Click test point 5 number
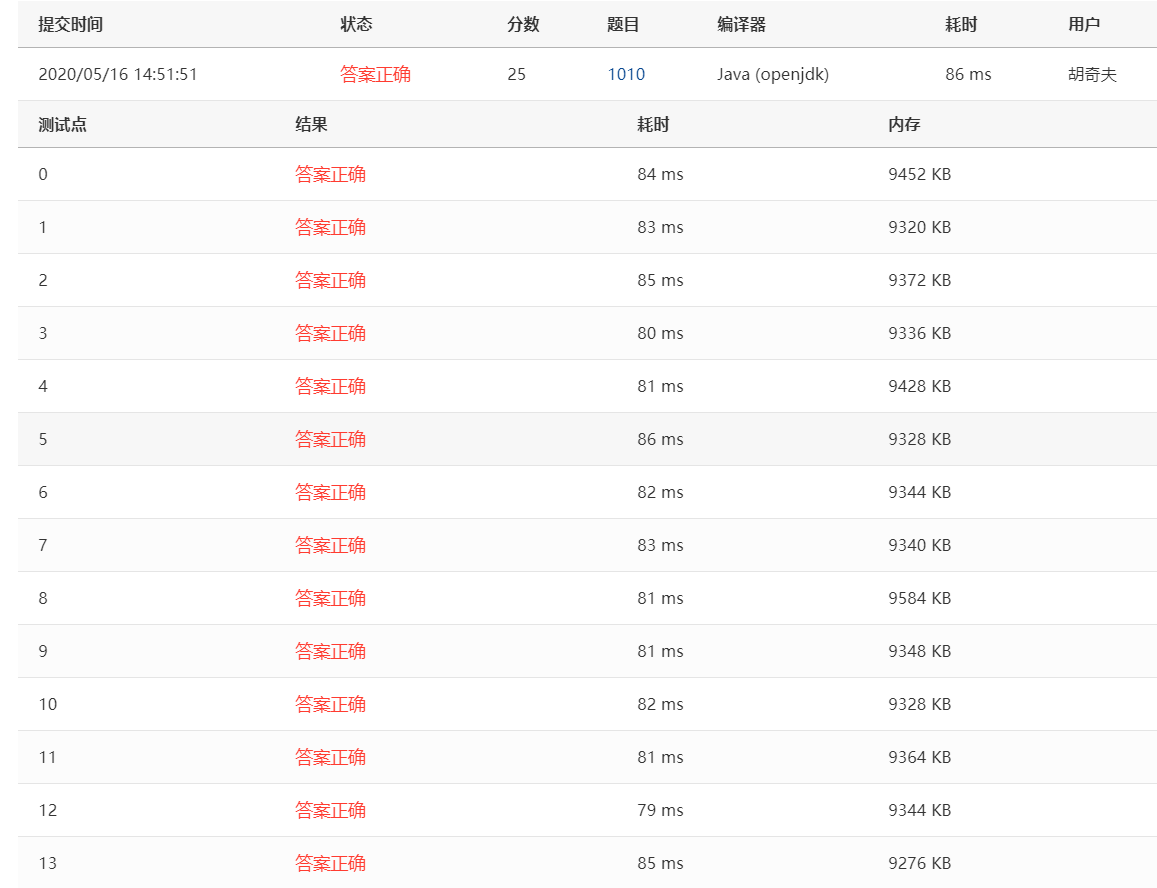Viewport: 1157px width, 888px height. coord(43,439)
